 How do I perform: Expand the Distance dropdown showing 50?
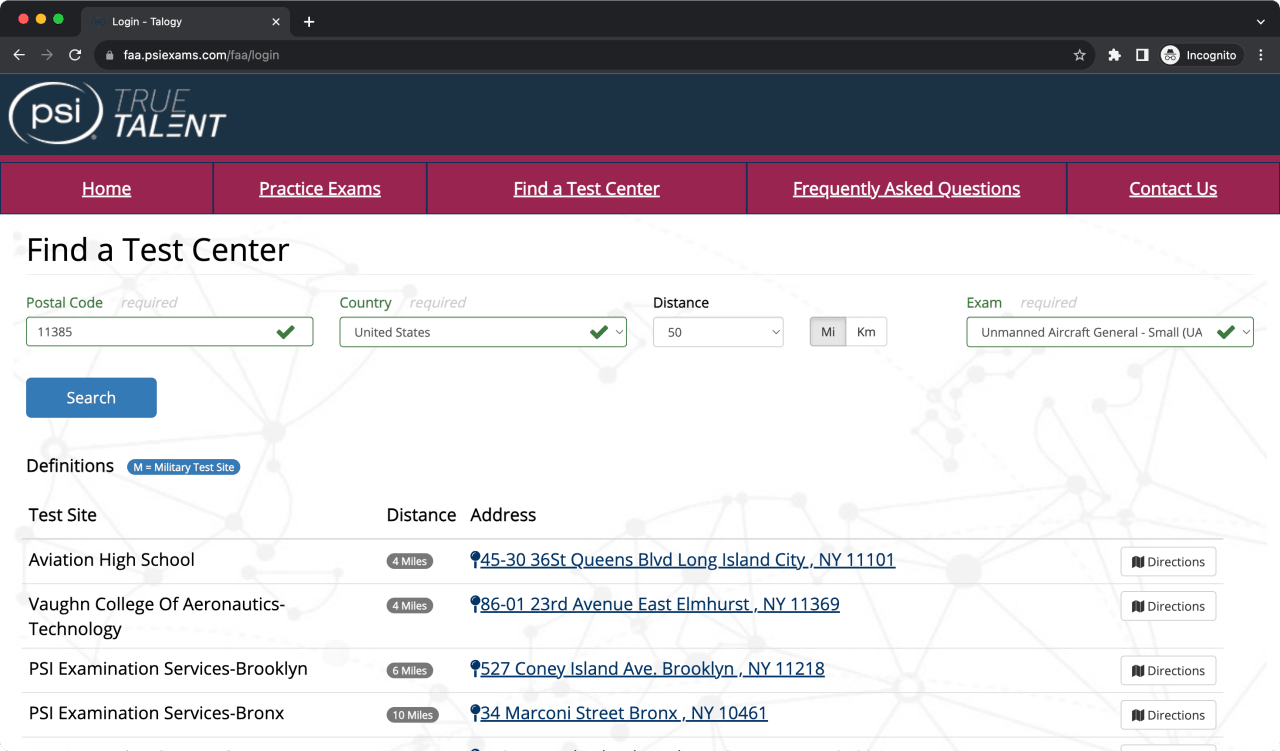pyautogui.click(x=717, y=332)
